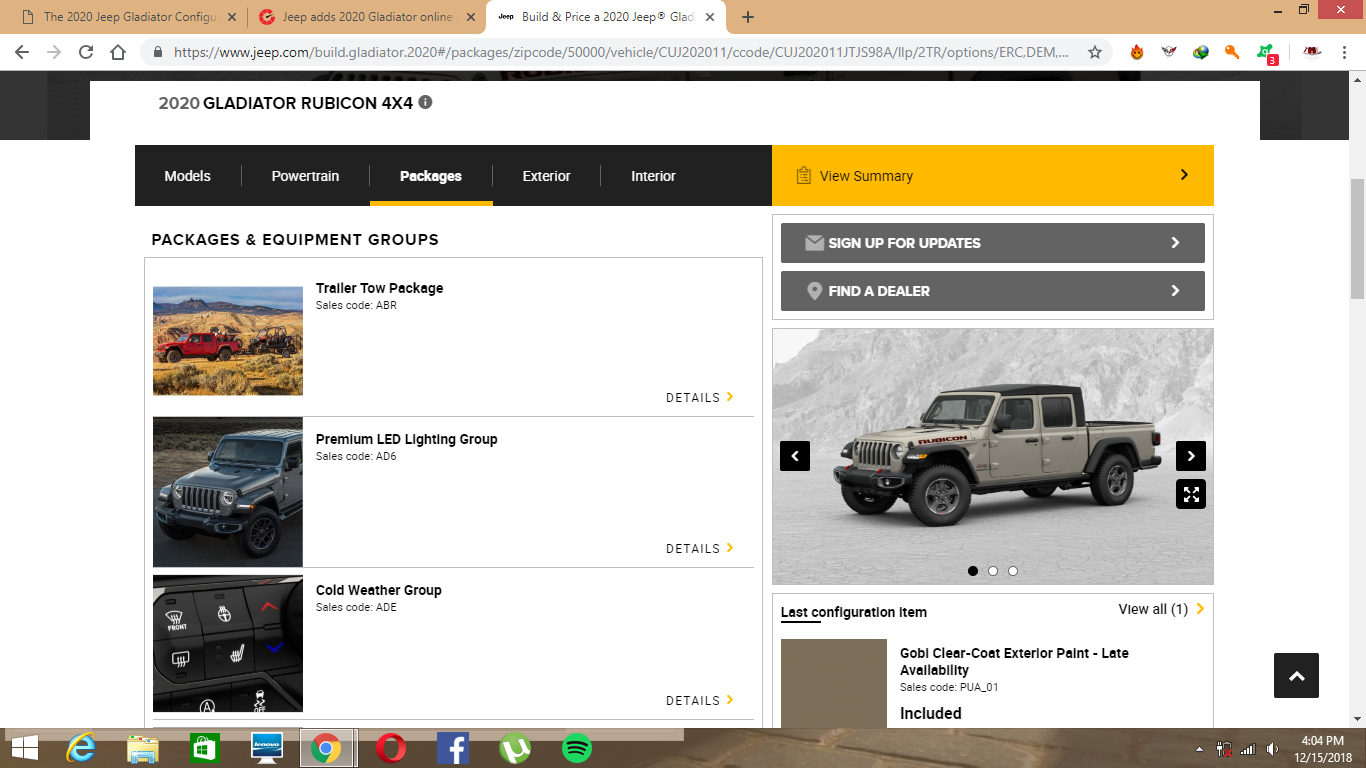Click View all (1) configuration items
Viewport: 1366px width, 768px height.
tap(1161, 609)
